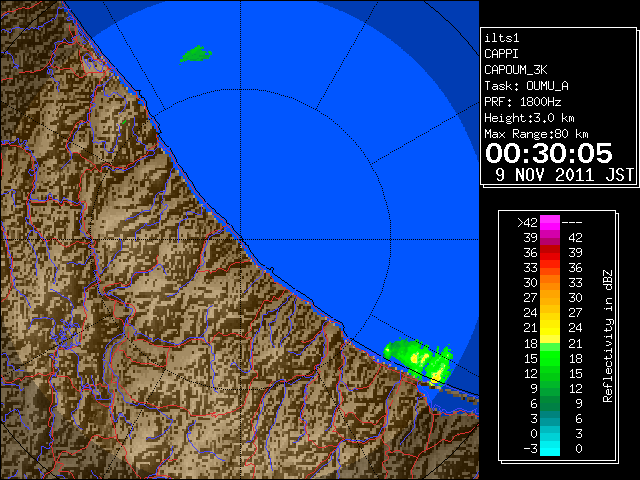The height and width of the screenshot is (480, 640).
Task: Pick the cyan -3–0 dBZ legend band
Action: point(550,448)
